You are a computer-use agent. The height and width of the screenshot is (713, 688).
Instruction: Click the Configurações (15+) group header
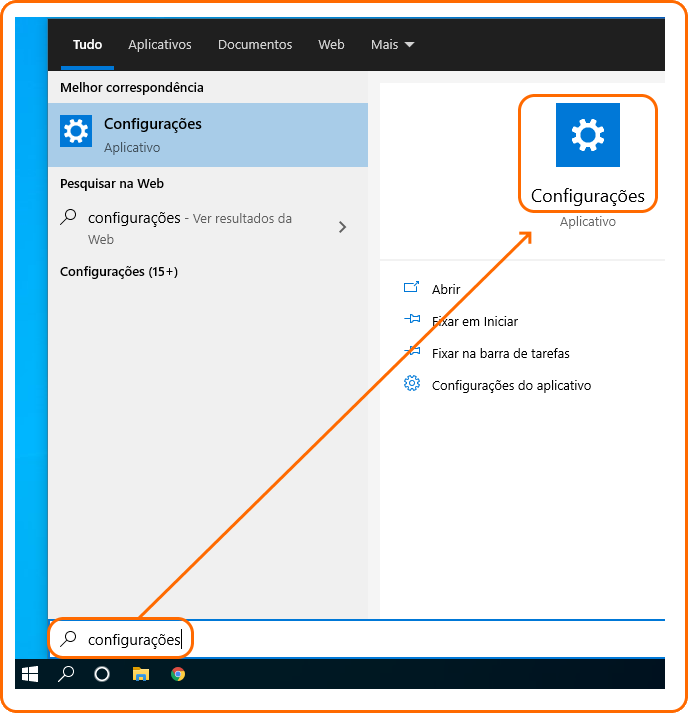tap(119, 271)
